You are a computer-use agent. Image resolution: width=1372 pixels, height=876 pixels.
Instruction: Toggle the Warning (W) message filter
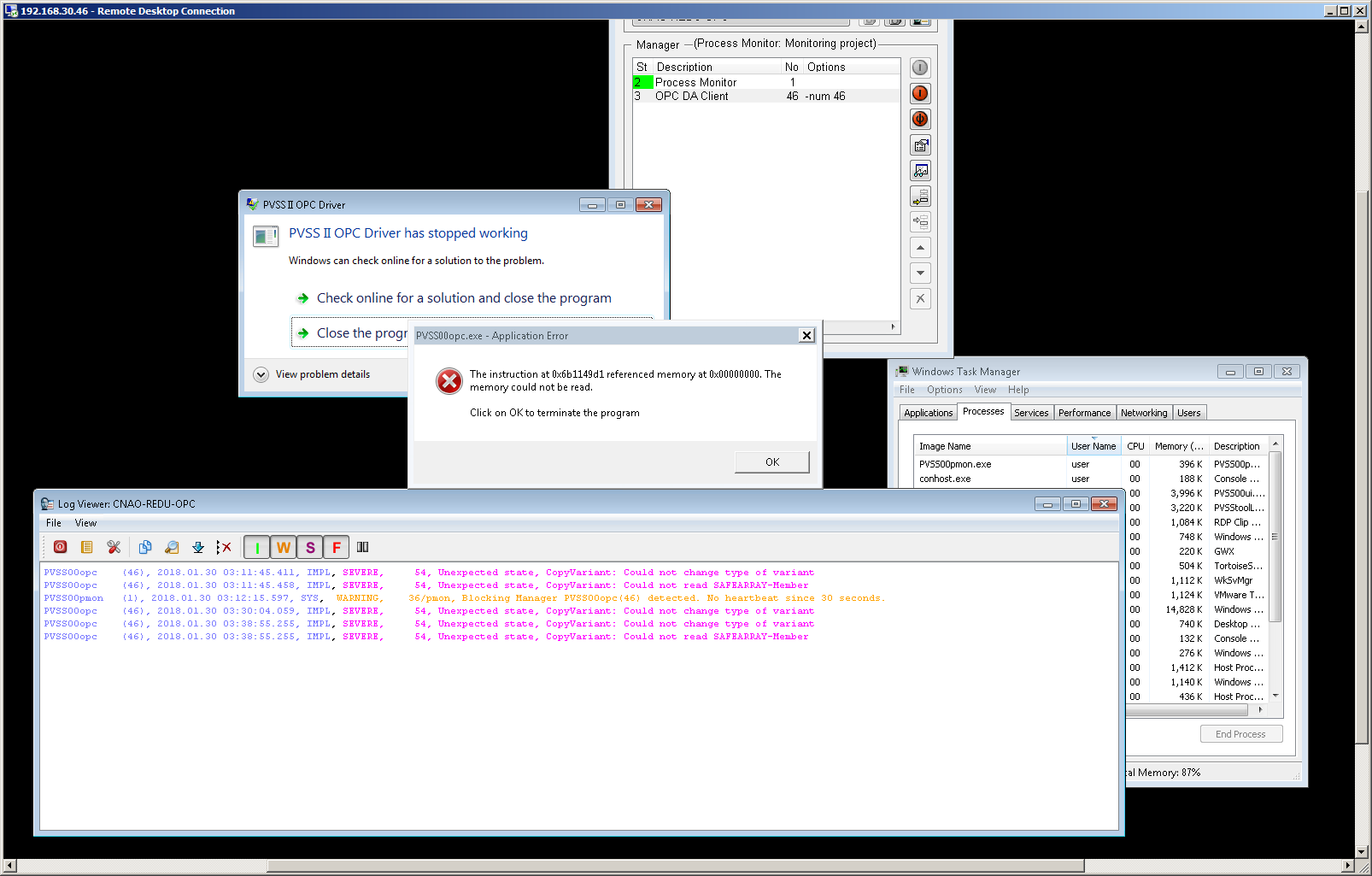284,547
